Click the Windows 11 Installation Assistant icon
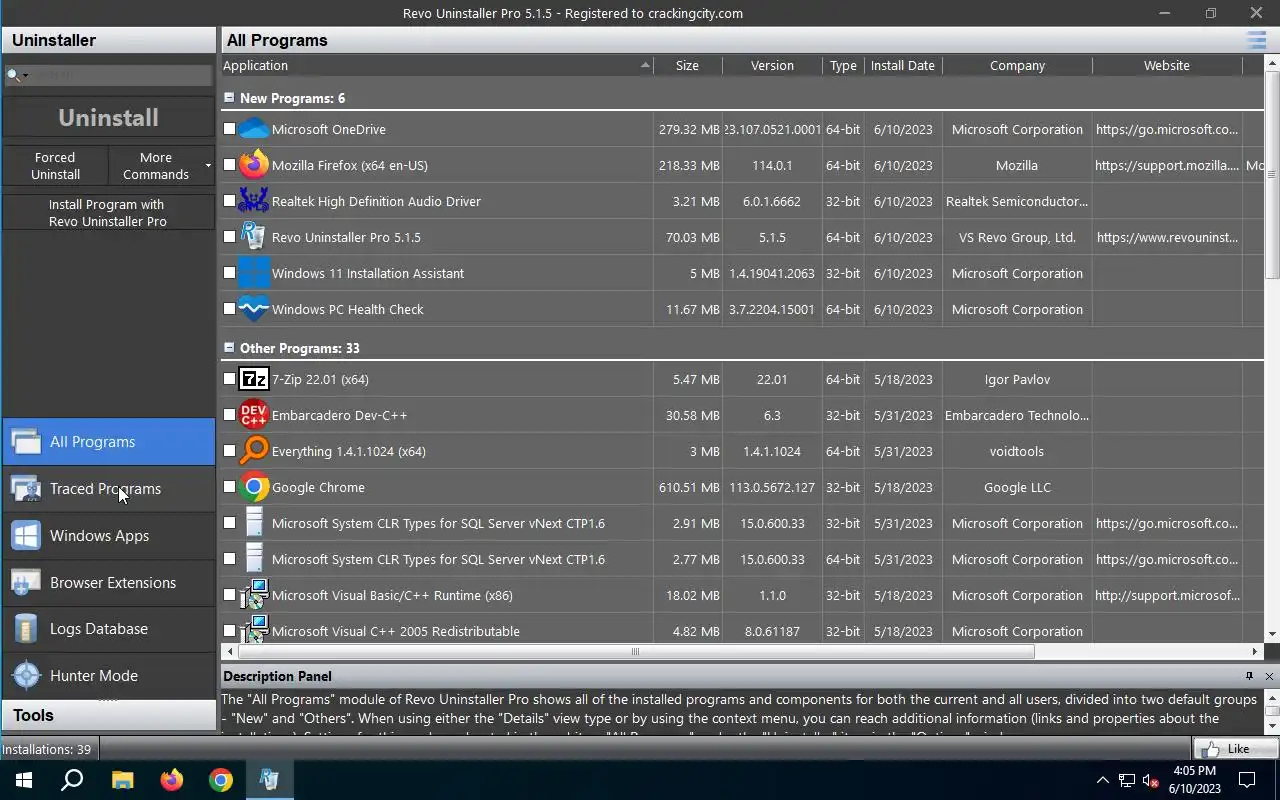Screen dimensions: 1280x800 (x=254, y=273)
